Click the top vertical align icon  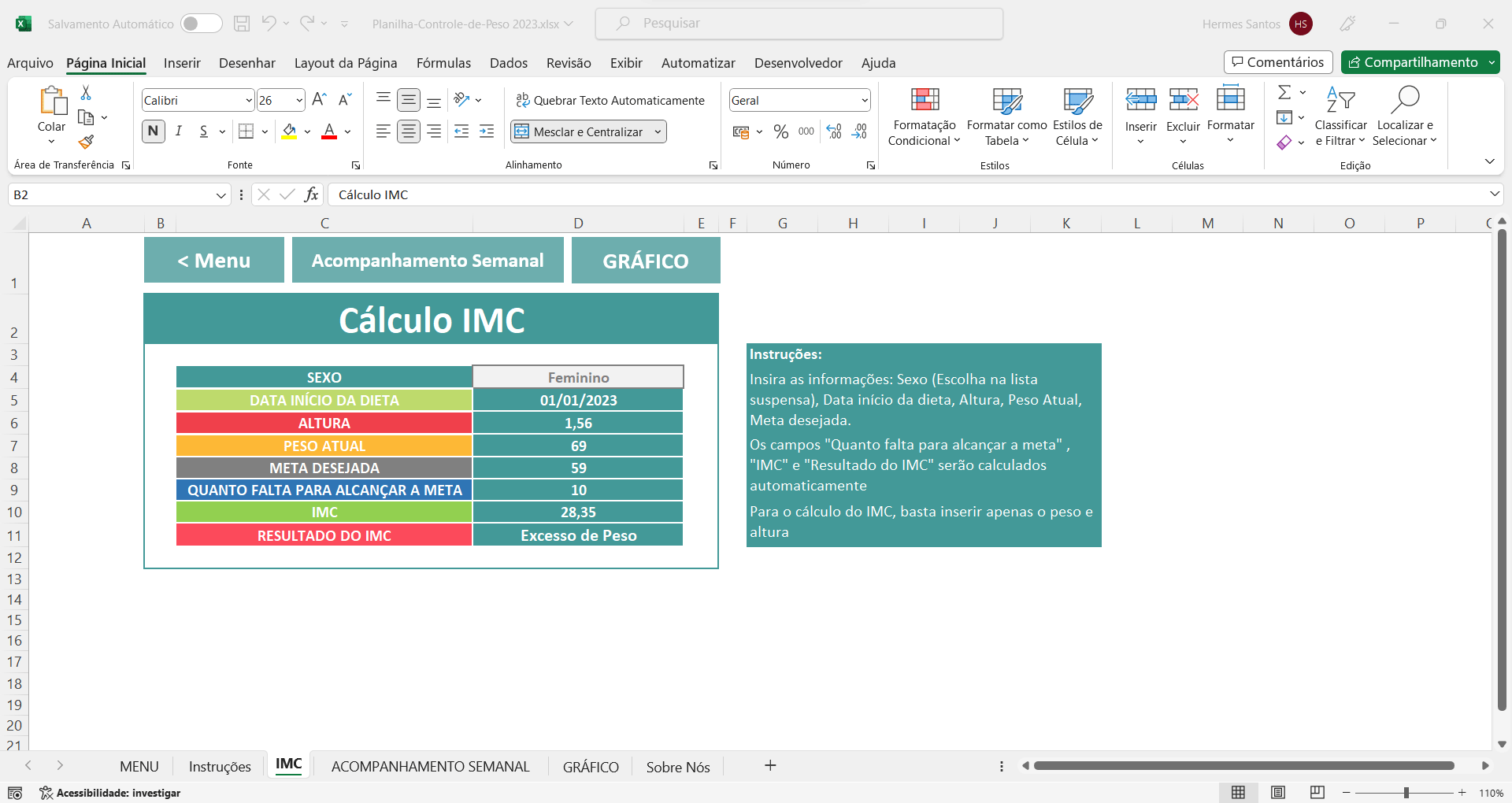[383, 100]
